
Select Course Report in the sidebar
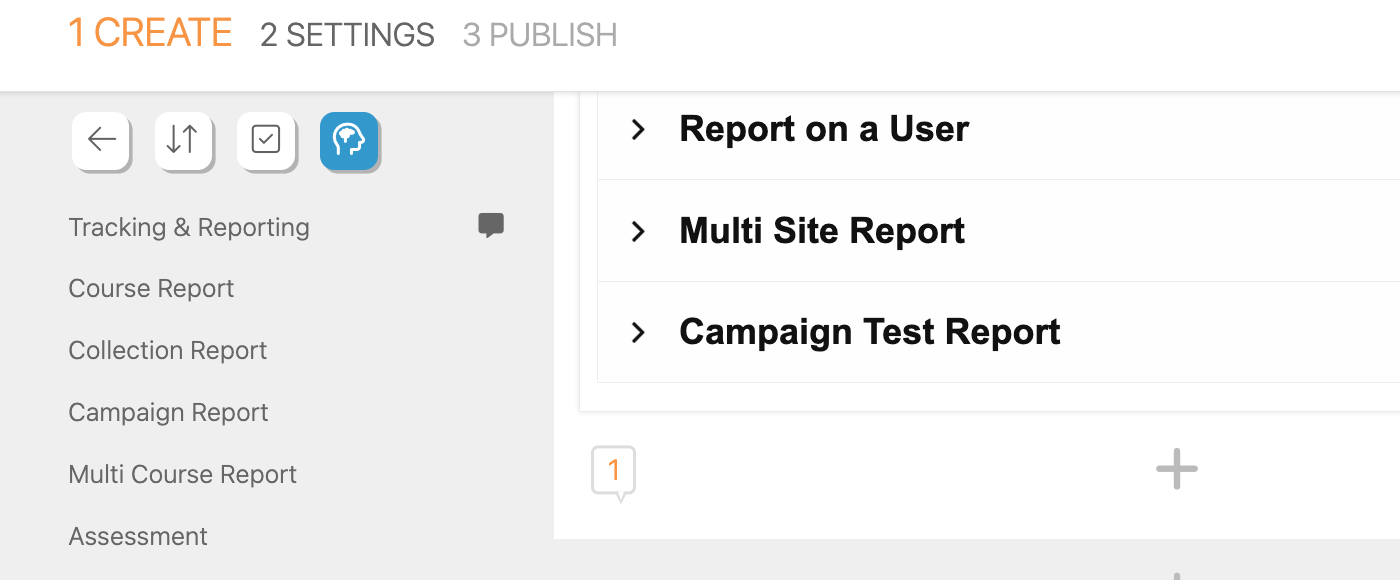click(151, 289)
